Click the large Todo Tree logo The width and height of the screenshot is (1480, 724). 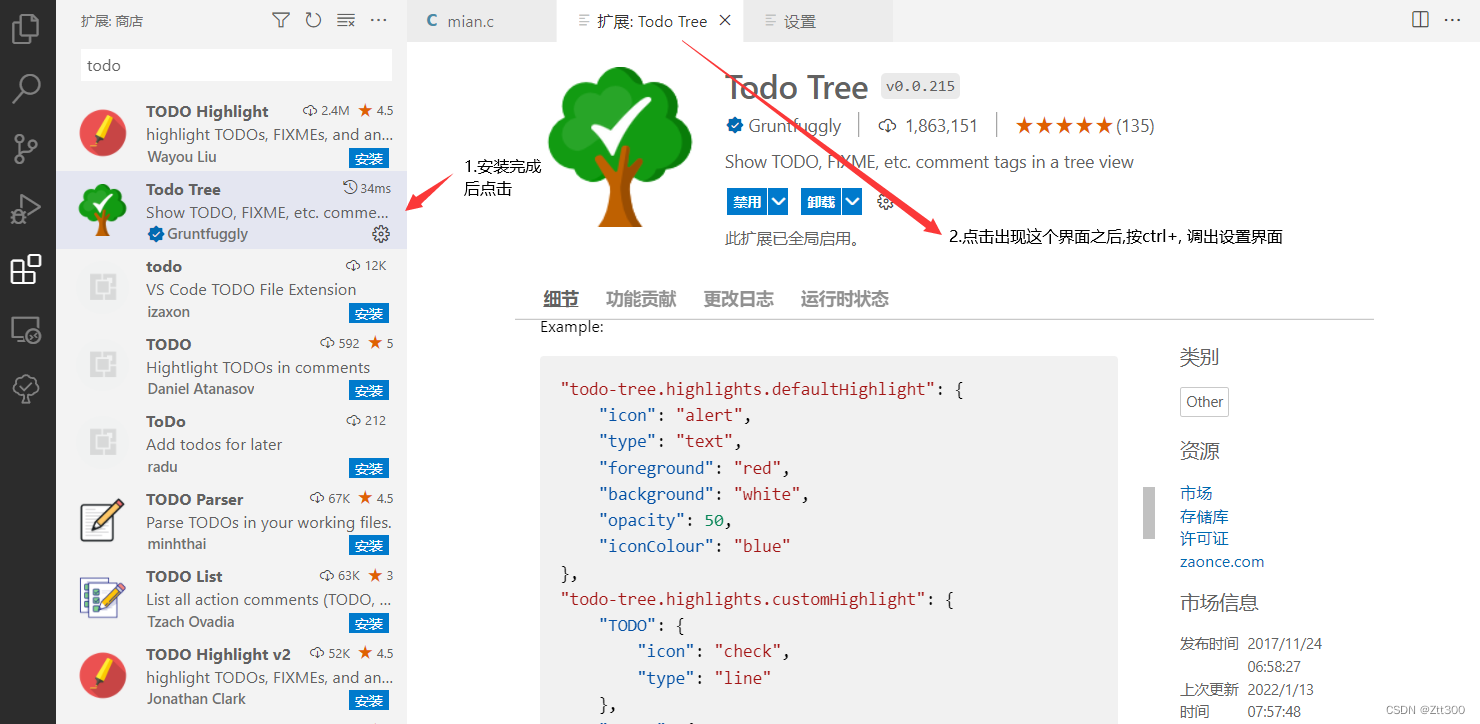point(620,148)
